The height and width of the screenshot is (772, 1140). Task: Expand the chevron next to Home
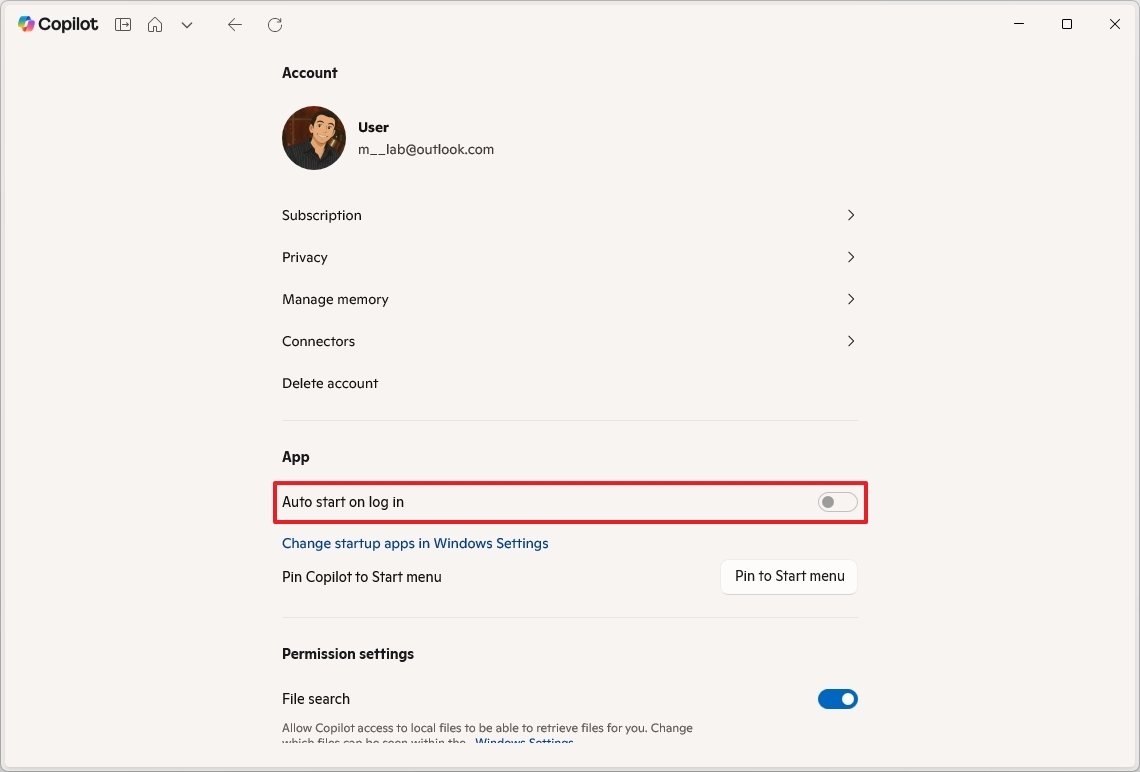(x=187, y=24)
